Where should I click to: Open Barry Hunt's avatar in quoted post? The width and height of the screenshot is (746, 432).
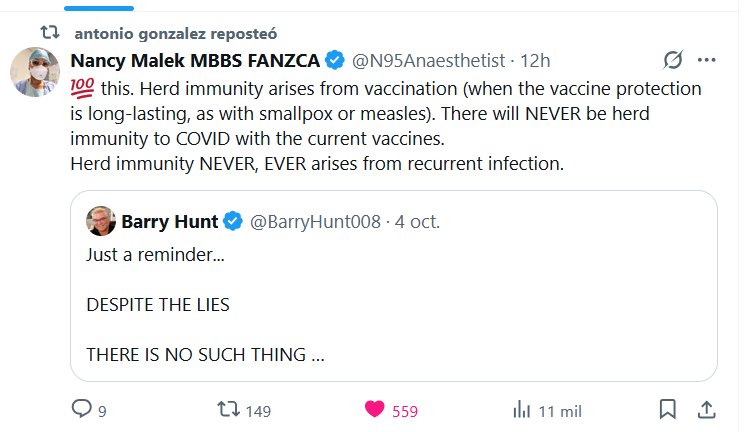(x=101, y=221)
